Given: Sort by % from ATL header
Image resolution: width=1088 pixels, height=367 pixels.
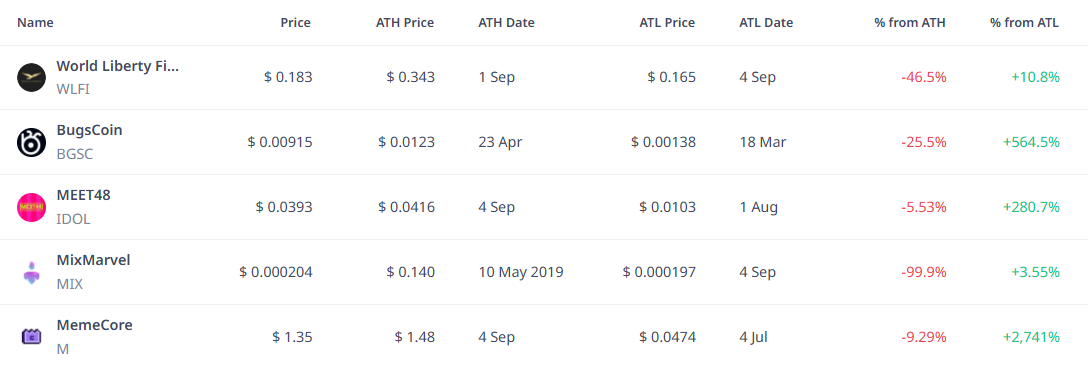Looking at the screenshot, I should [1025, 23].
